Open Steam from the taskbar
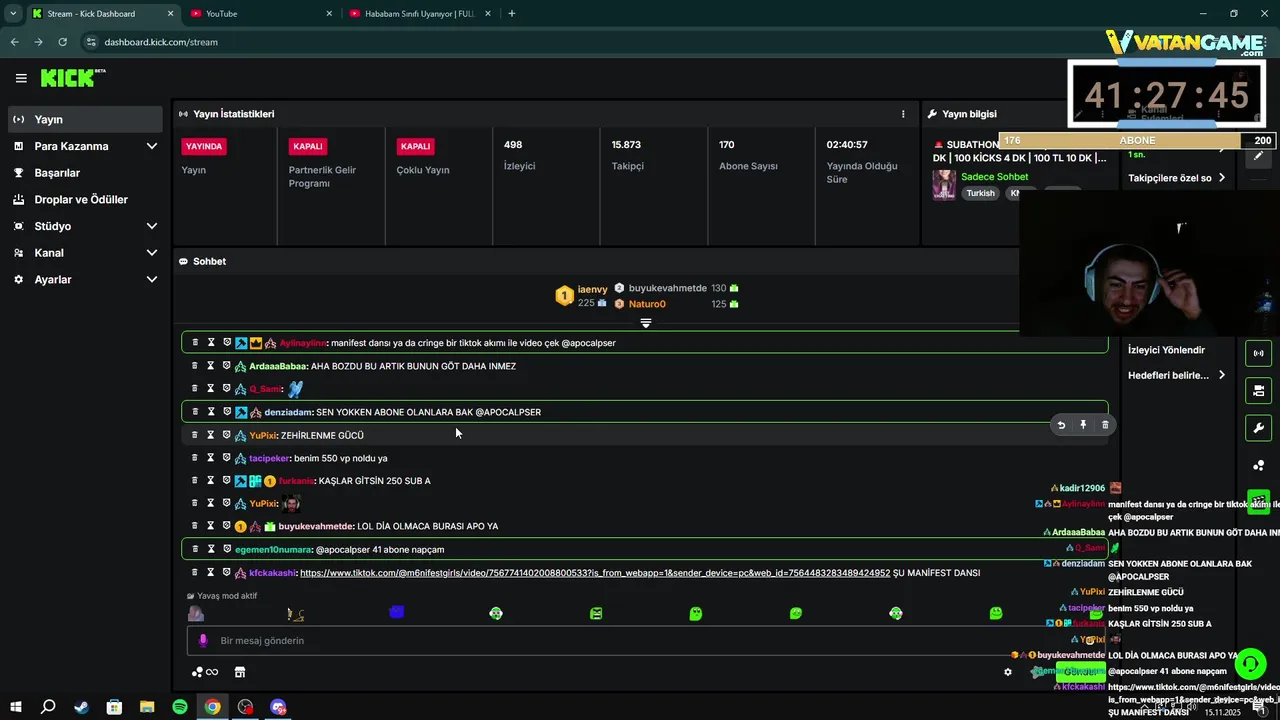1280x720 pixels. click(x=81, y=707)
